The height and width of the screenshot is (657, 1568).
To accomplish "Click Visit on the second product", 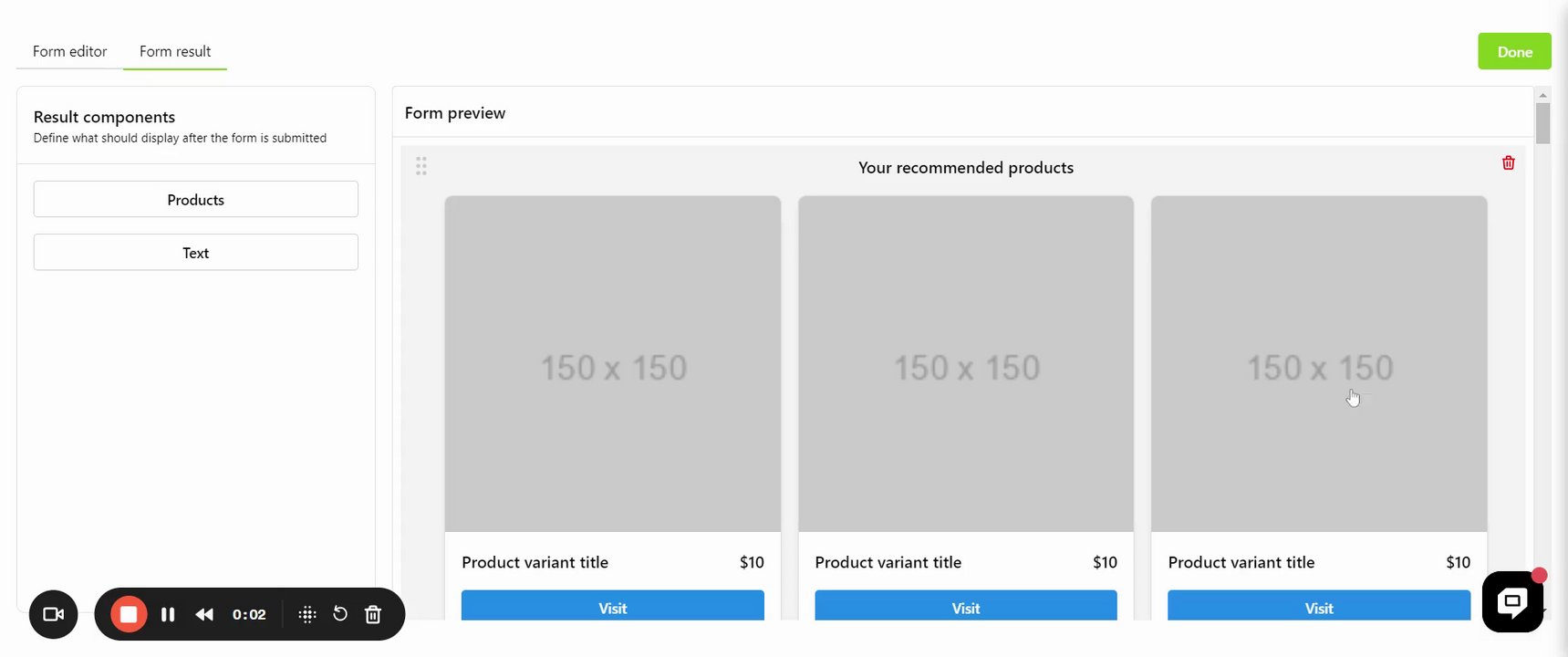I will pos(965,607).
